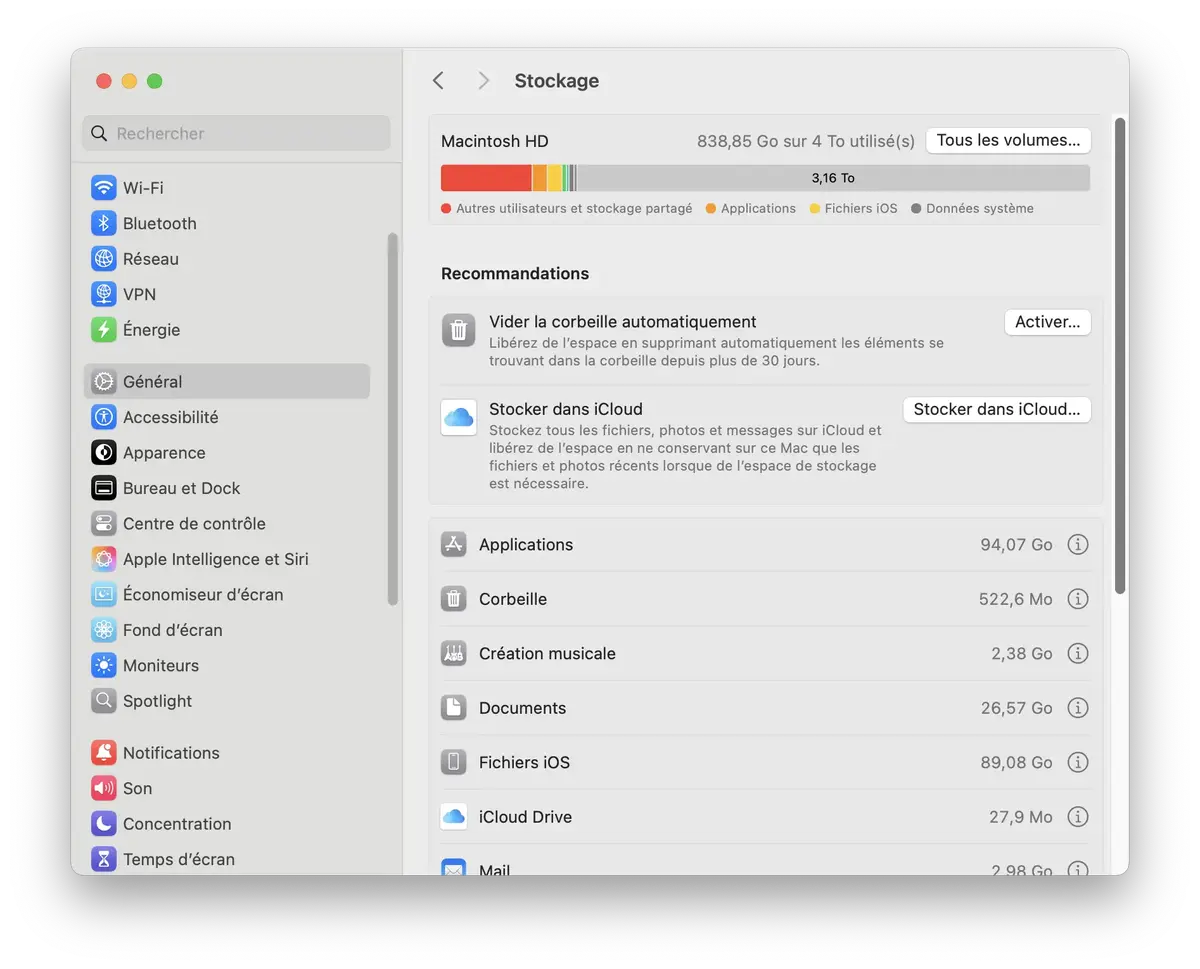Open Bluetooth settings from the sidebar
Screen dimensions: 1200x969
(159, 224)
